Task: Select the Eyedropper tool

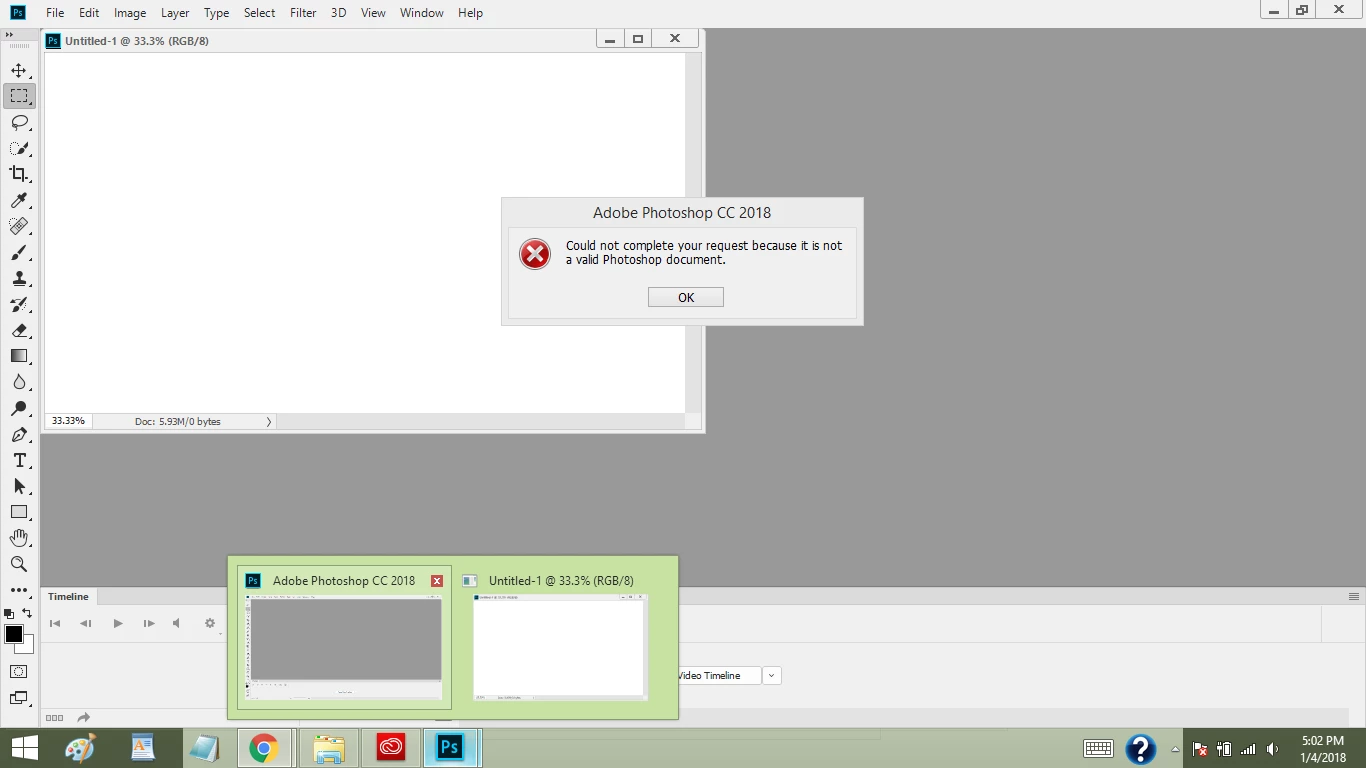Action: click(x=19, y=201)
